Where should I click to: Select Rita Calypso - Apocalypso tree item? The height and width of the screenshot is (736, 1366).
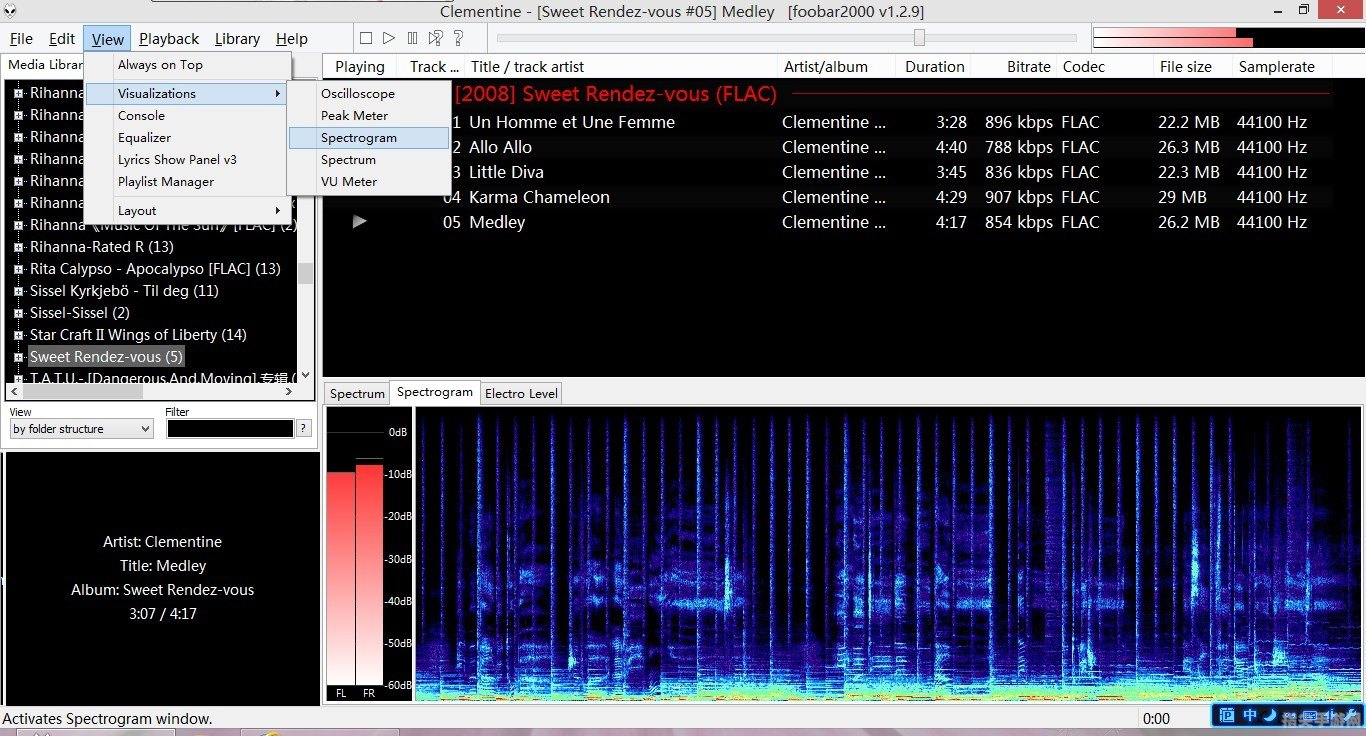tap(155, 269)
